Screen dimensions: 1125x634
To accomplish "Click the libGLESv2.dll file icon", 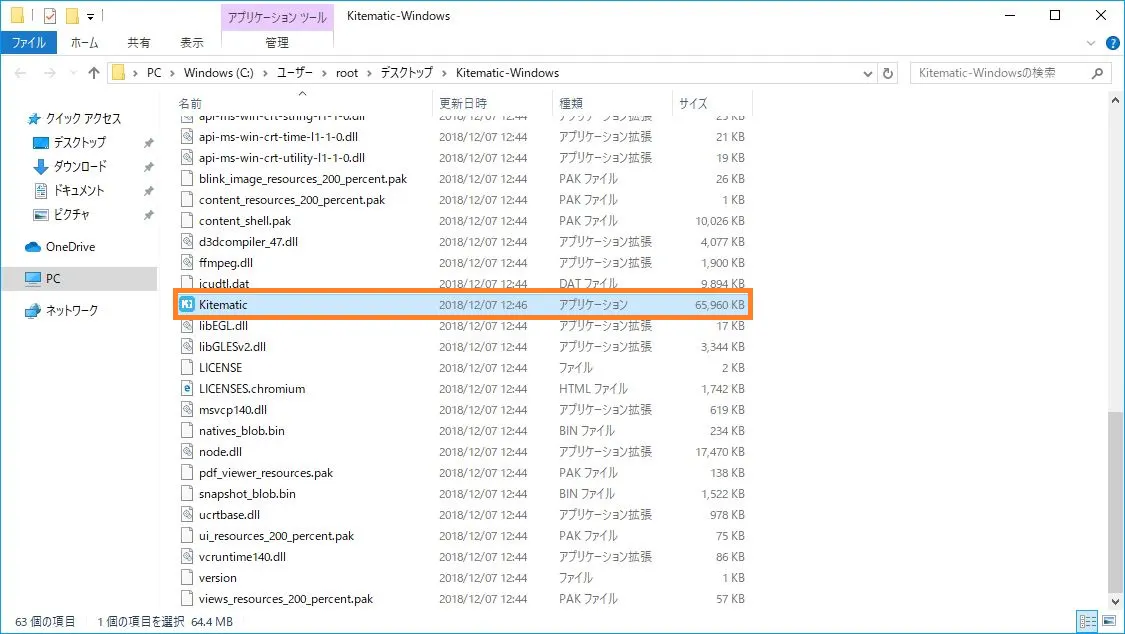I will 187,346.
